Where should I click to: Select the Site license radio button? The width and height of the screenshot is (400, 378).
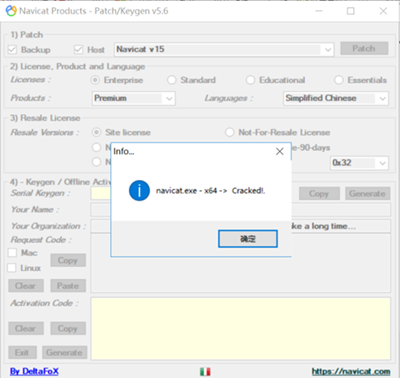(96, 132)
